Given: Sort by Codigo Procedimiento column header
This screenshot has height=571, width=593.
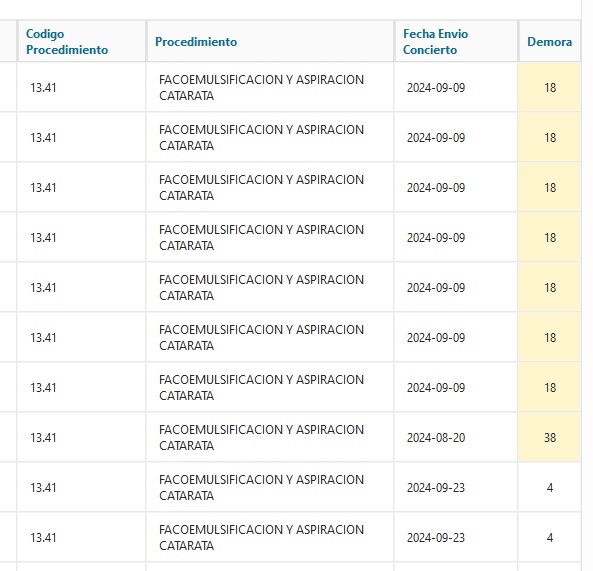Looking at the screenshot, I should (x=67, y=42).
